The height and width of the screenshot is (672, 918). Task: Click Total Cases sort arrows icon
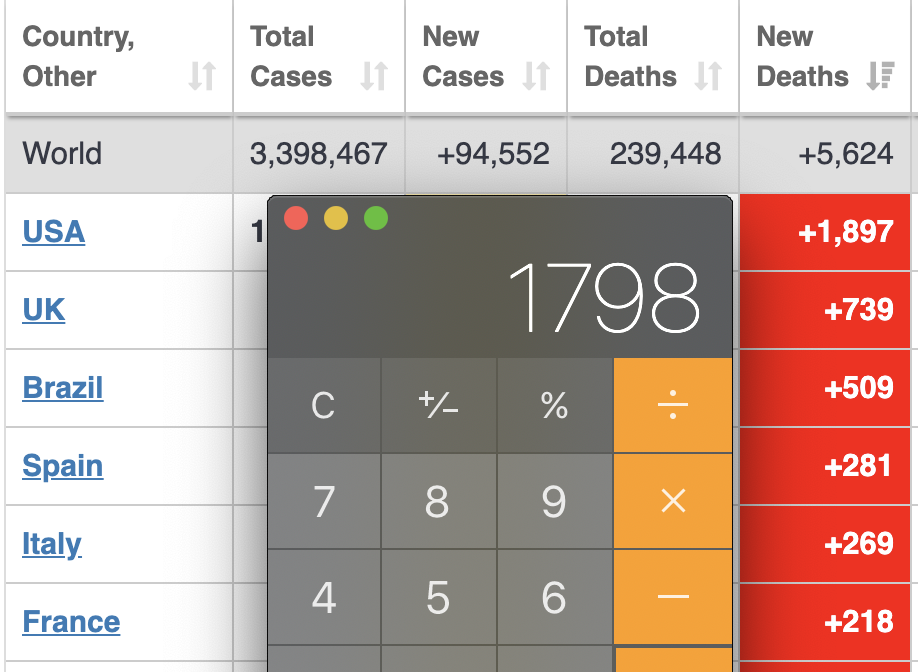point(374,76)
